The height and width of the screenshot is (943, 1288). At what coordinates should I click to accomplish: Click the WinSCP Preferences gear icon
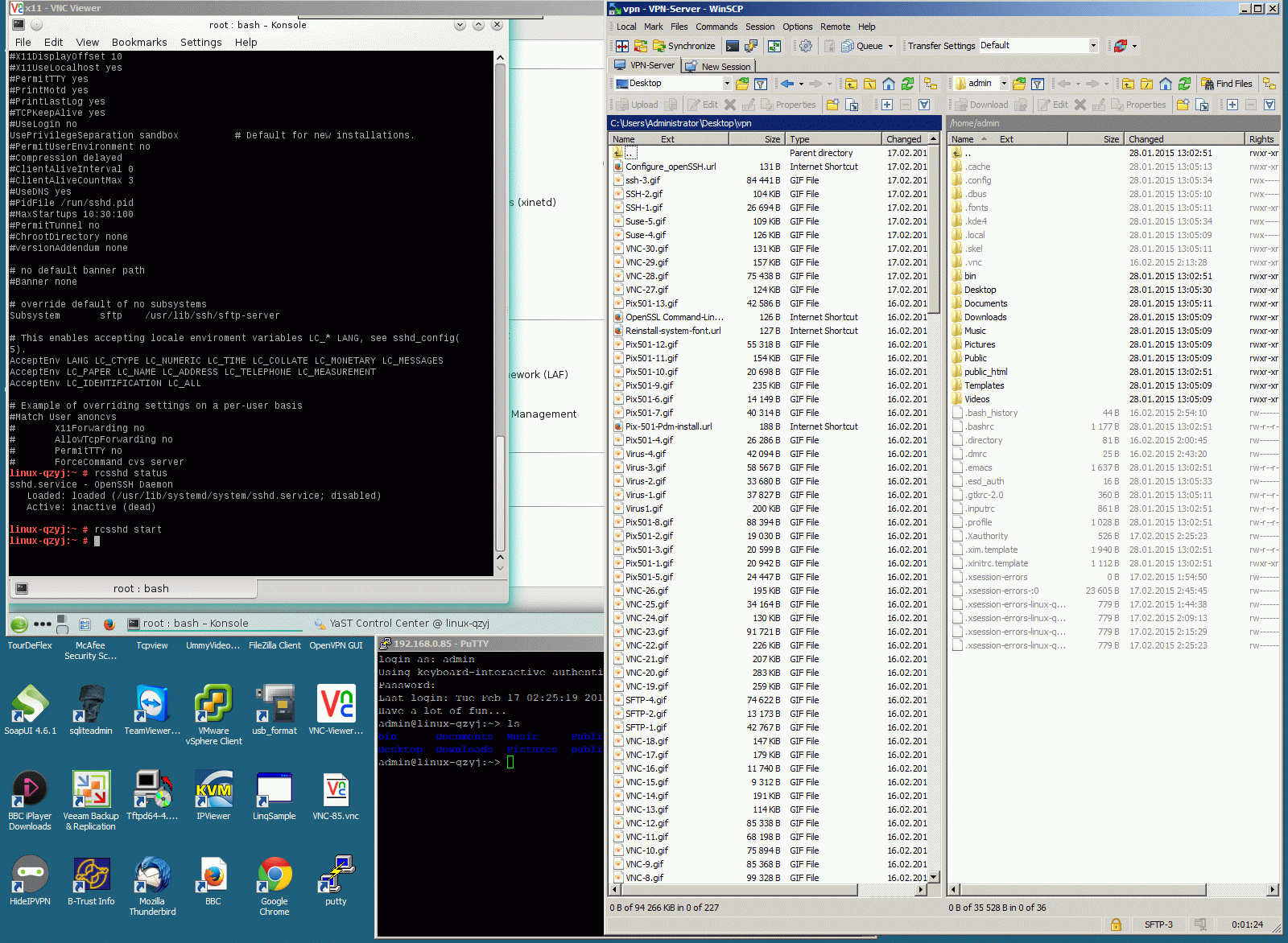pos(806,46)
